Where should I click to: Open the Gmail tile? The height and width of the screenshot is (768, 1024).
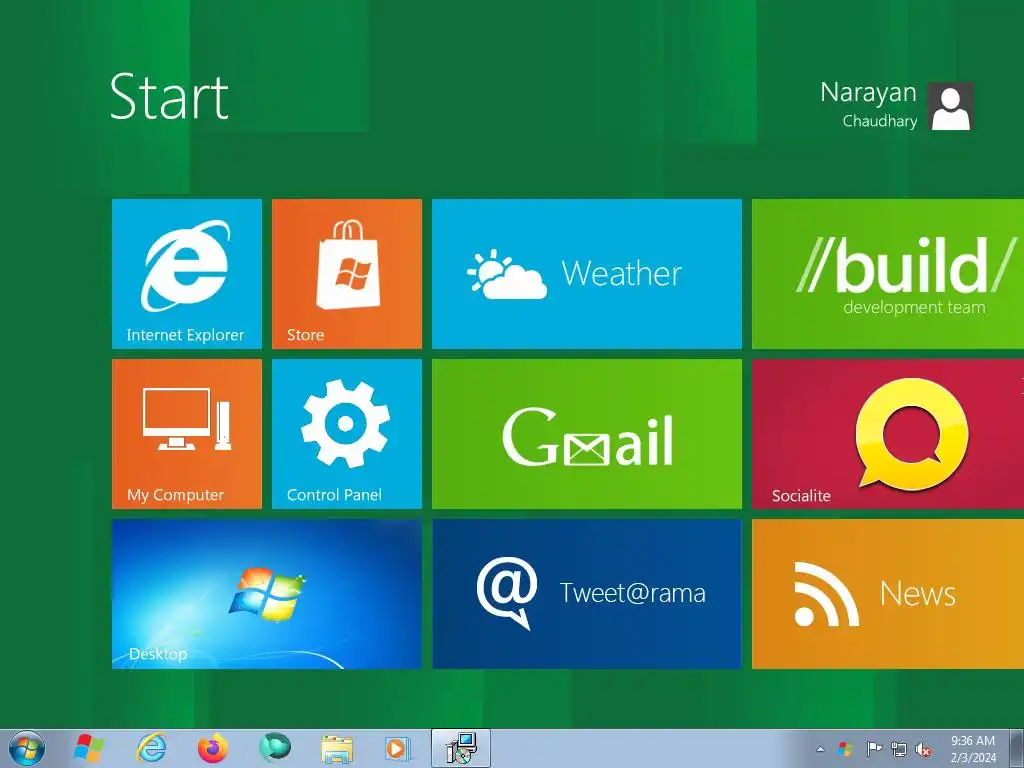[x=586, y=434]
